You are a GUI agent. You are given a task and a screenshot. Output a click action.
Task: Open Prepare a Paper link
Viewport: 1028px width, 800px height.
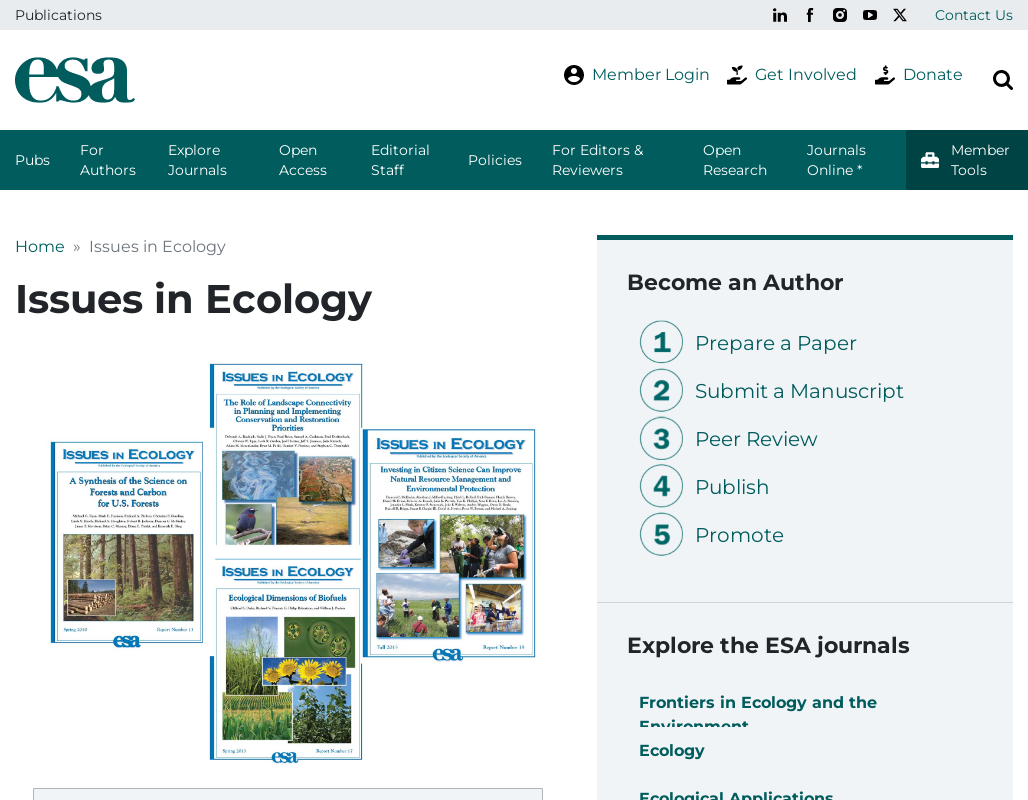click(776, 343)
